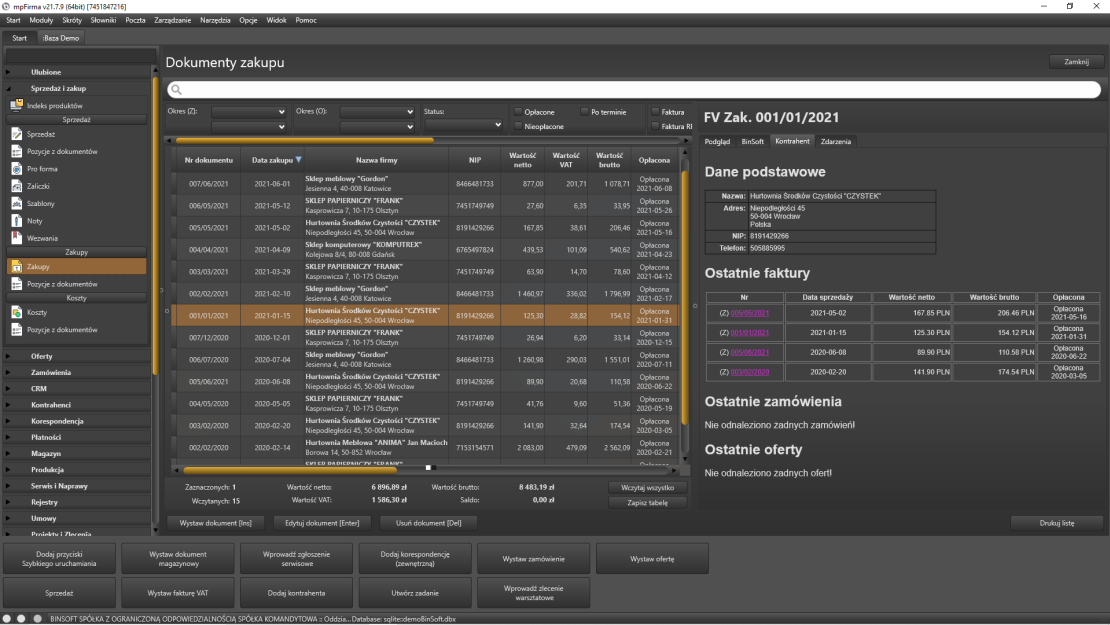The height and width of the screenshot is (625, 1110).
Task: Open the Moduły menu
Action: (x=41, y=21)
